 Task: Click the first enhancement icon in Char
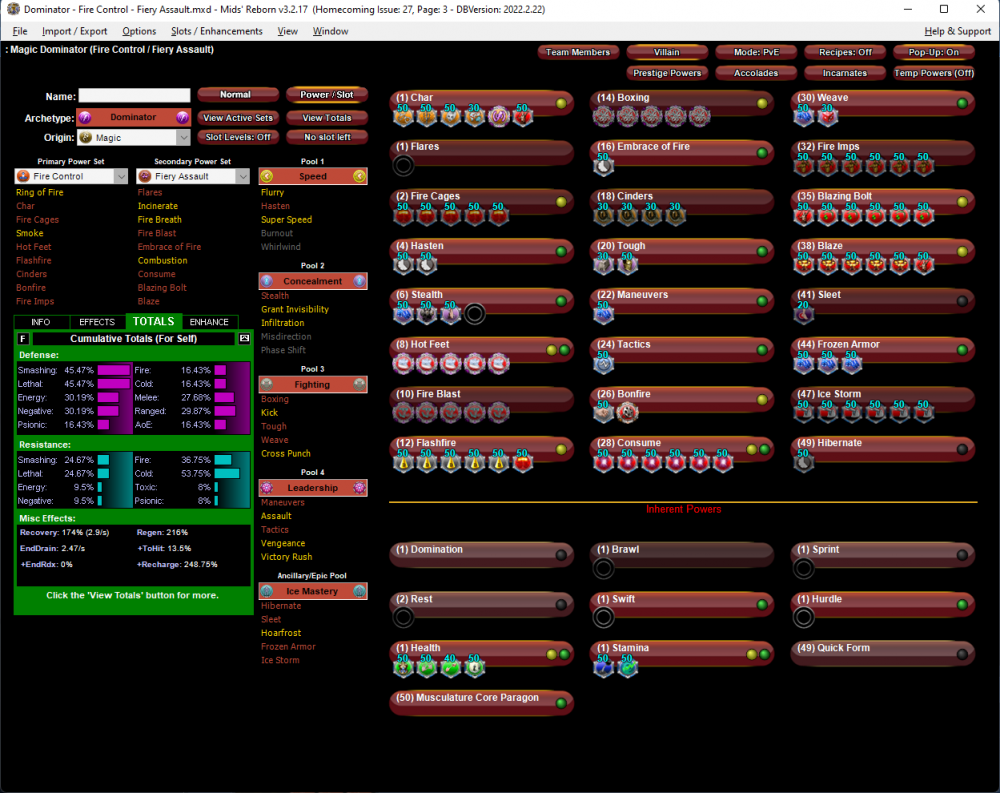pos(403,117)
